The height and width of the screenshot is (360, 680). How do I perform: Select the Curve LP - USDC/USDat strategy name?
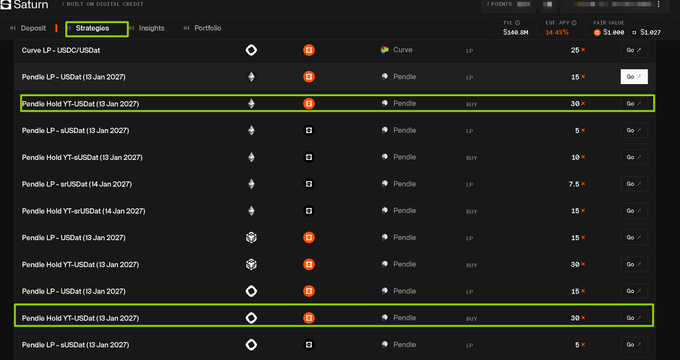[x=61, y=50]
